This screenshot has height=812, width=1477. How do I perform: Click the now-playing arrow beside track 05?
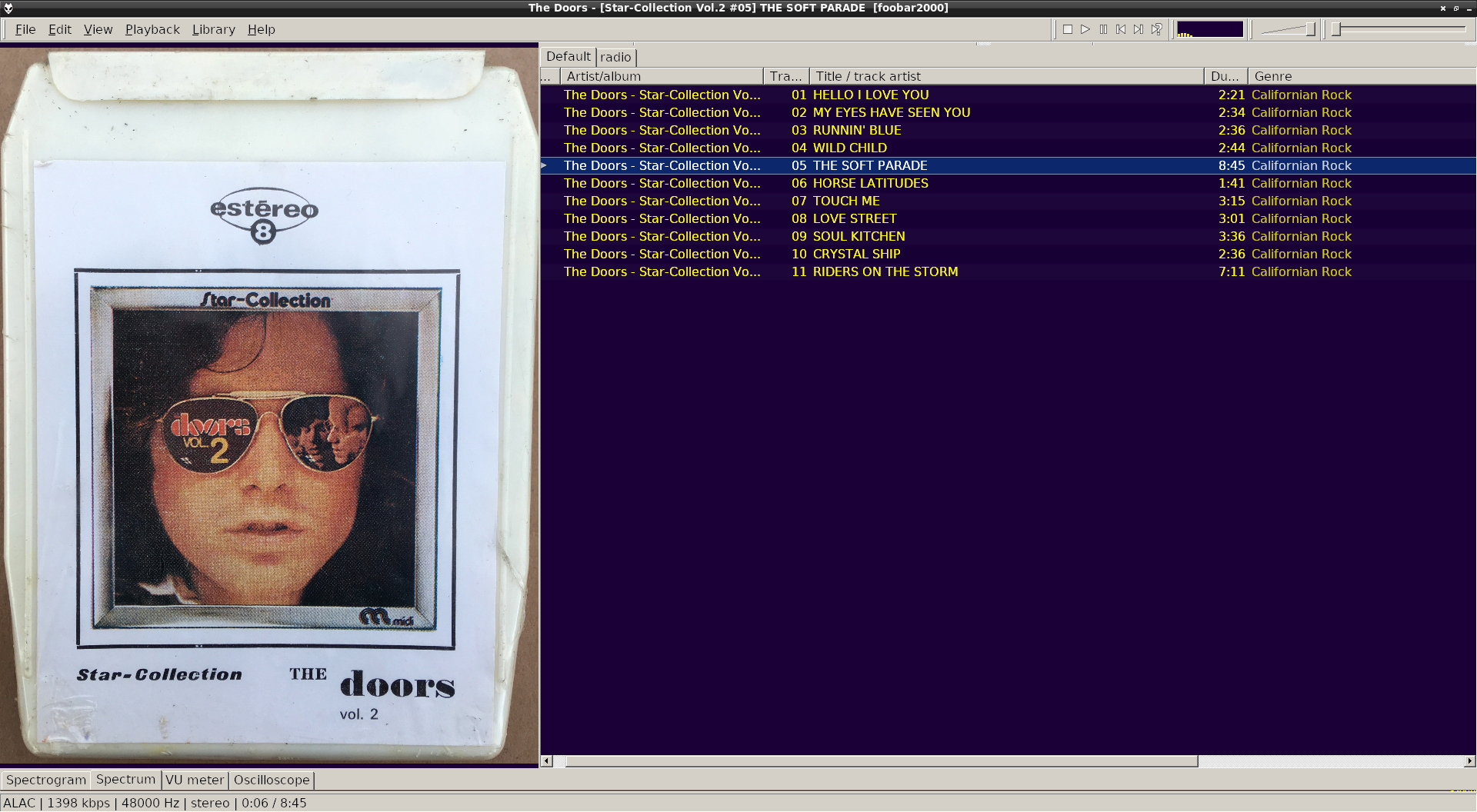pos(544,165)
